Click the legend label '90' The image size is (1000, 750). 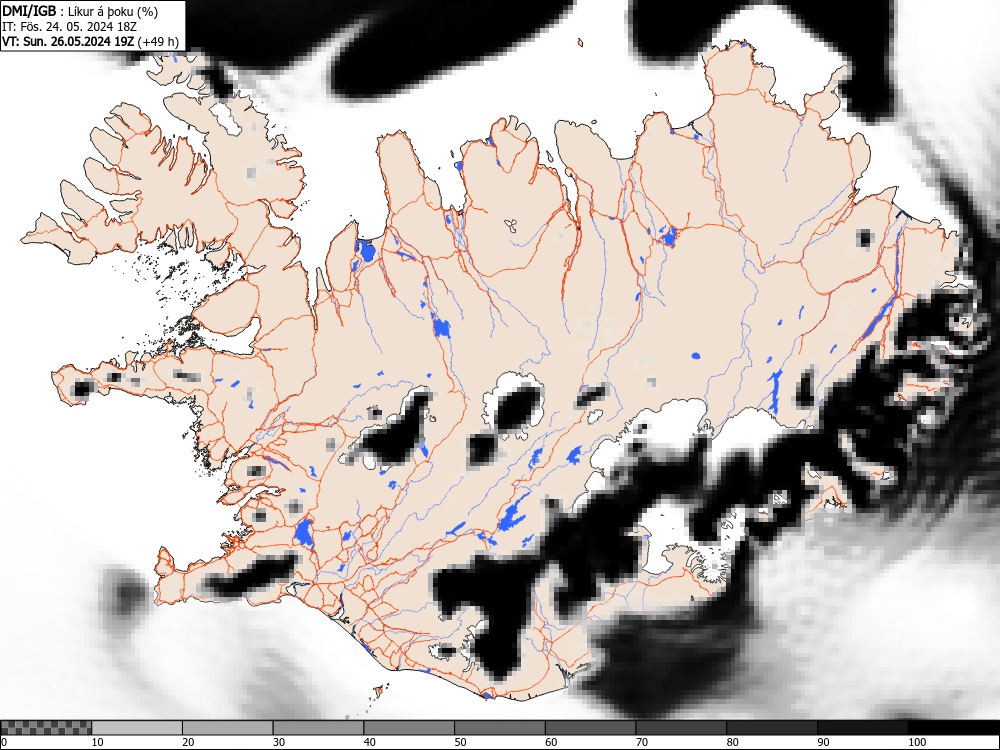(x=823, y=742)
